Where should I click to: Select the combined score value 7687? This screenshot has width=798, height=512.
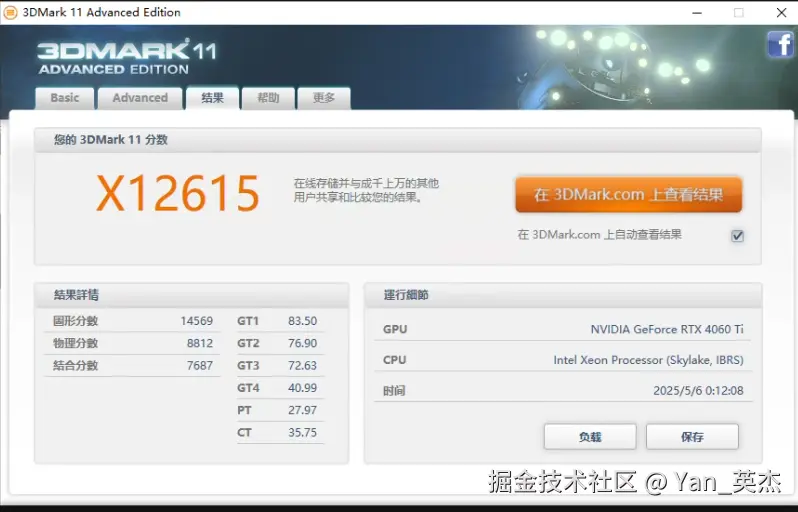point(200,365)
